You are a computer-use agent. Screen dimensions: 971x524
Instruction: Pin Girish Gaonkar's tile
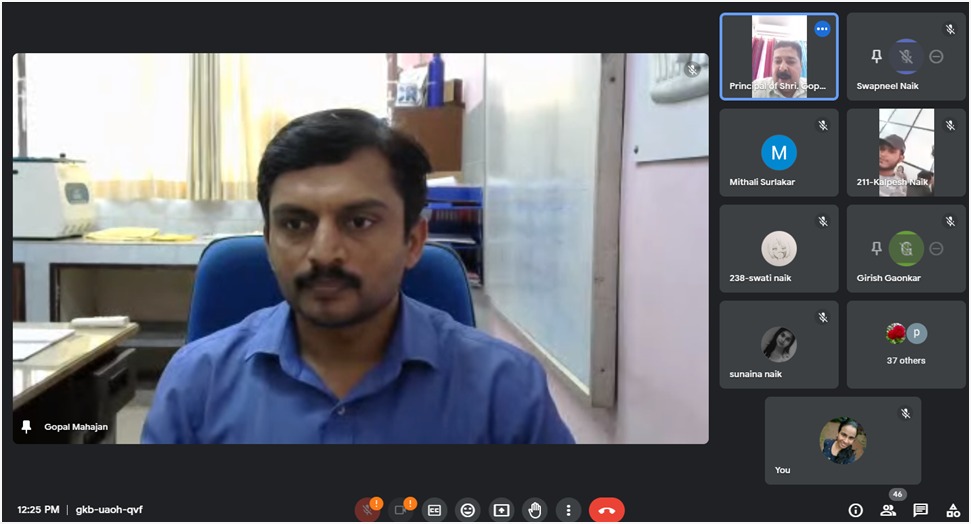(876, 248)
